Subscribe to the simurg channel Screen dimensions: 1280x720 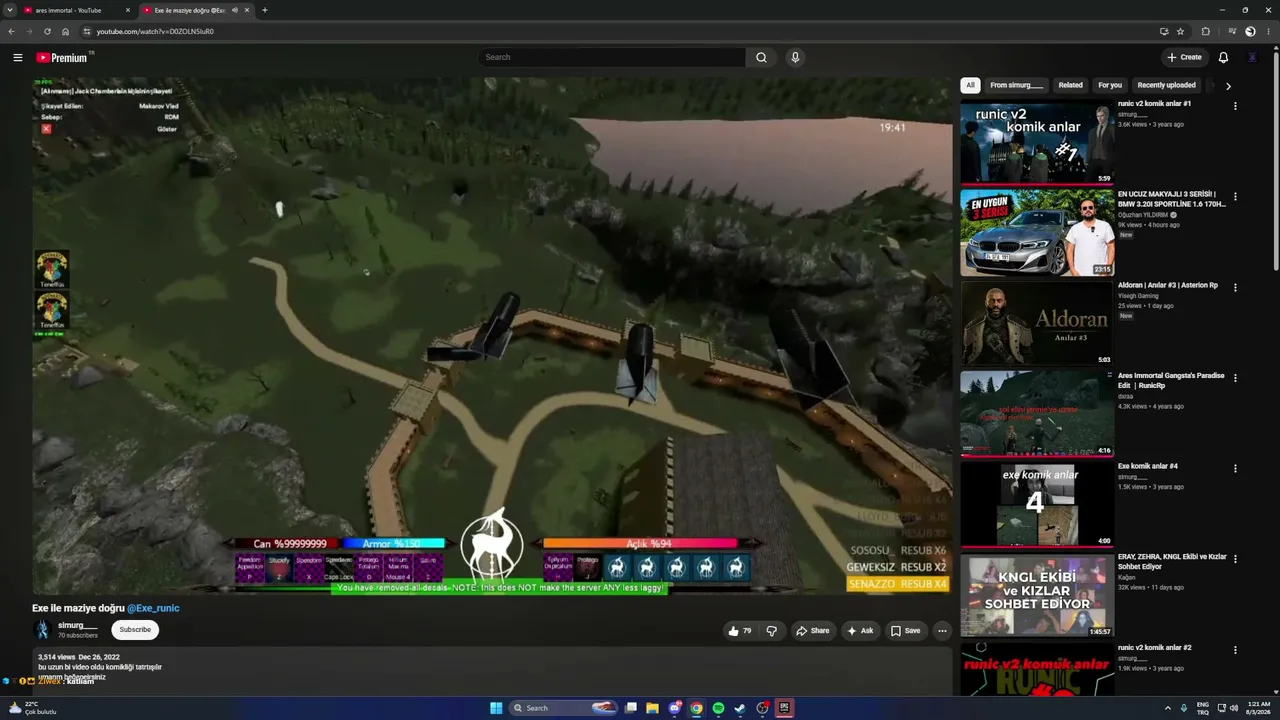(x=135, y=630)
